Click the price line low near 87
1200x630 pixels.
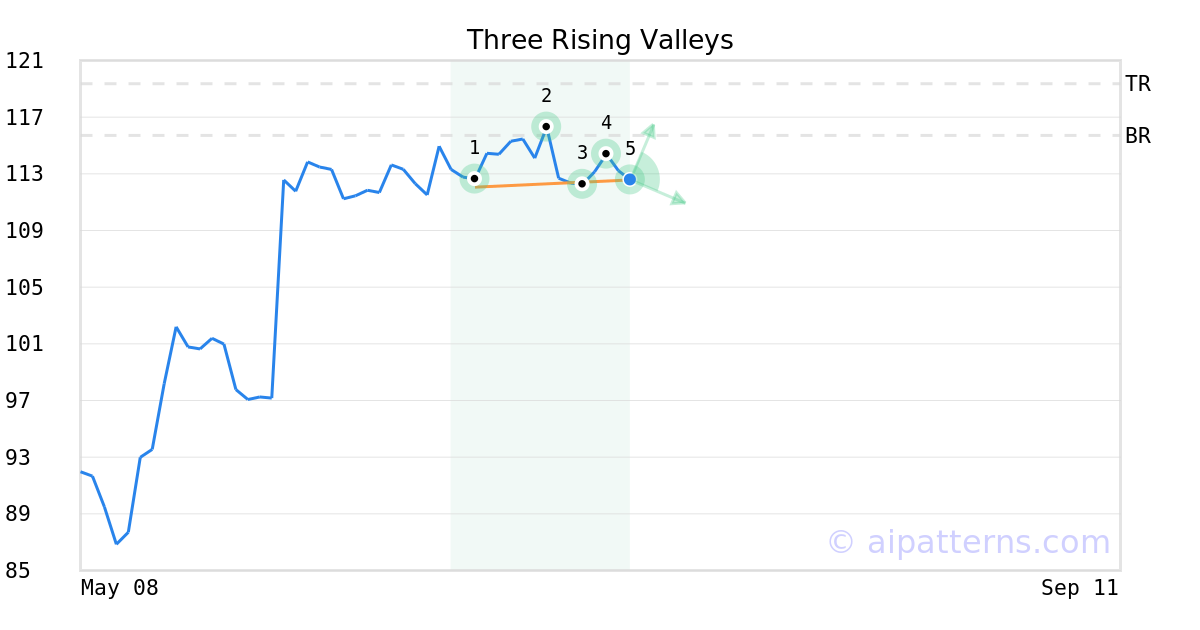[x=117, y=543]
